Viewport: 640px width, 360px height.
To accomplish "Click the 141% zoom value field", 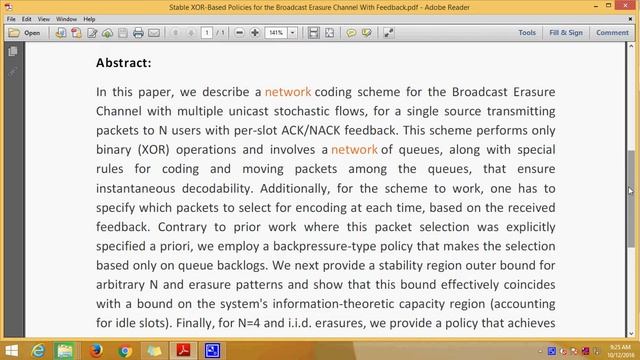I will click(x=276, y=33).
